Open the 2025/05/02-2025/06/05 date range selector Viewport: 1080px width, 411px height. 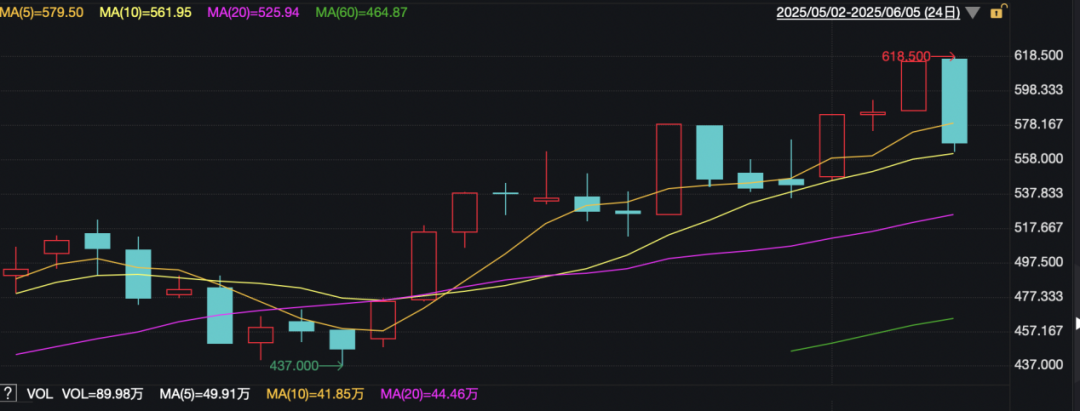tap(868, 12)
